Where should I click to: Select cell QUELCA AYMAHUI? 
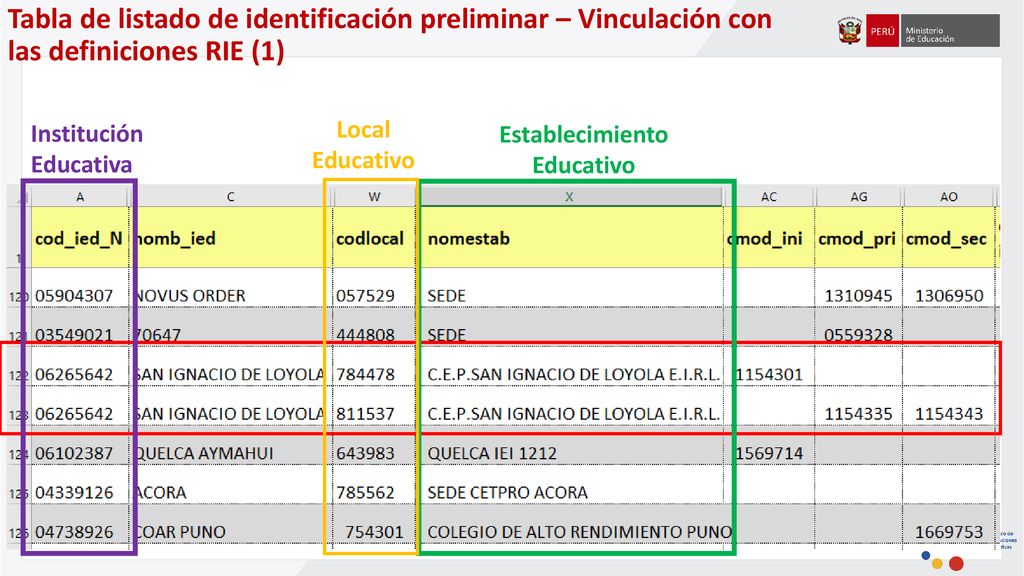point(230,446)
